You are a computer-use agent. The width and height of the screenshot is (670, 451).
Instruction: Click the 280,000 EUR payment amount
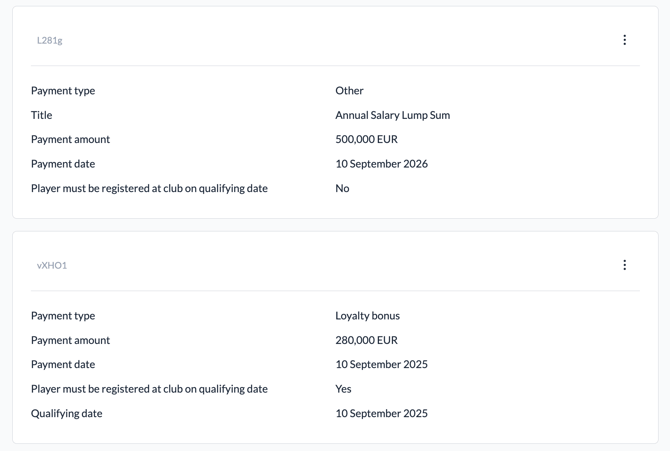coord(366,340)
